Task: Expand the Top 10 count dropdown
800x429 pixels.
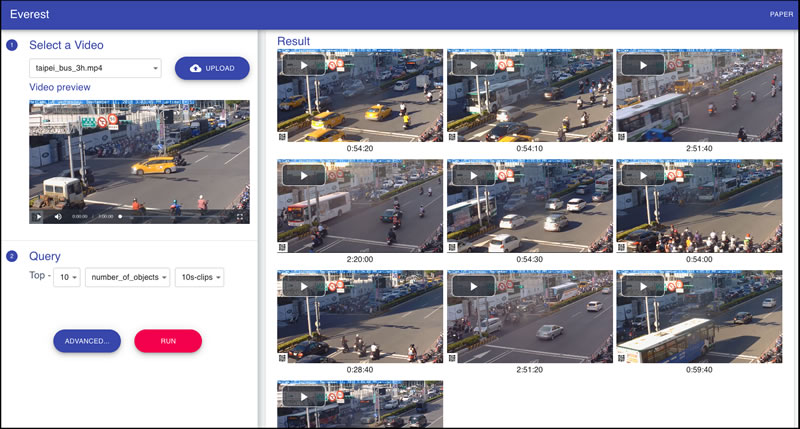Action: point(68,277)
